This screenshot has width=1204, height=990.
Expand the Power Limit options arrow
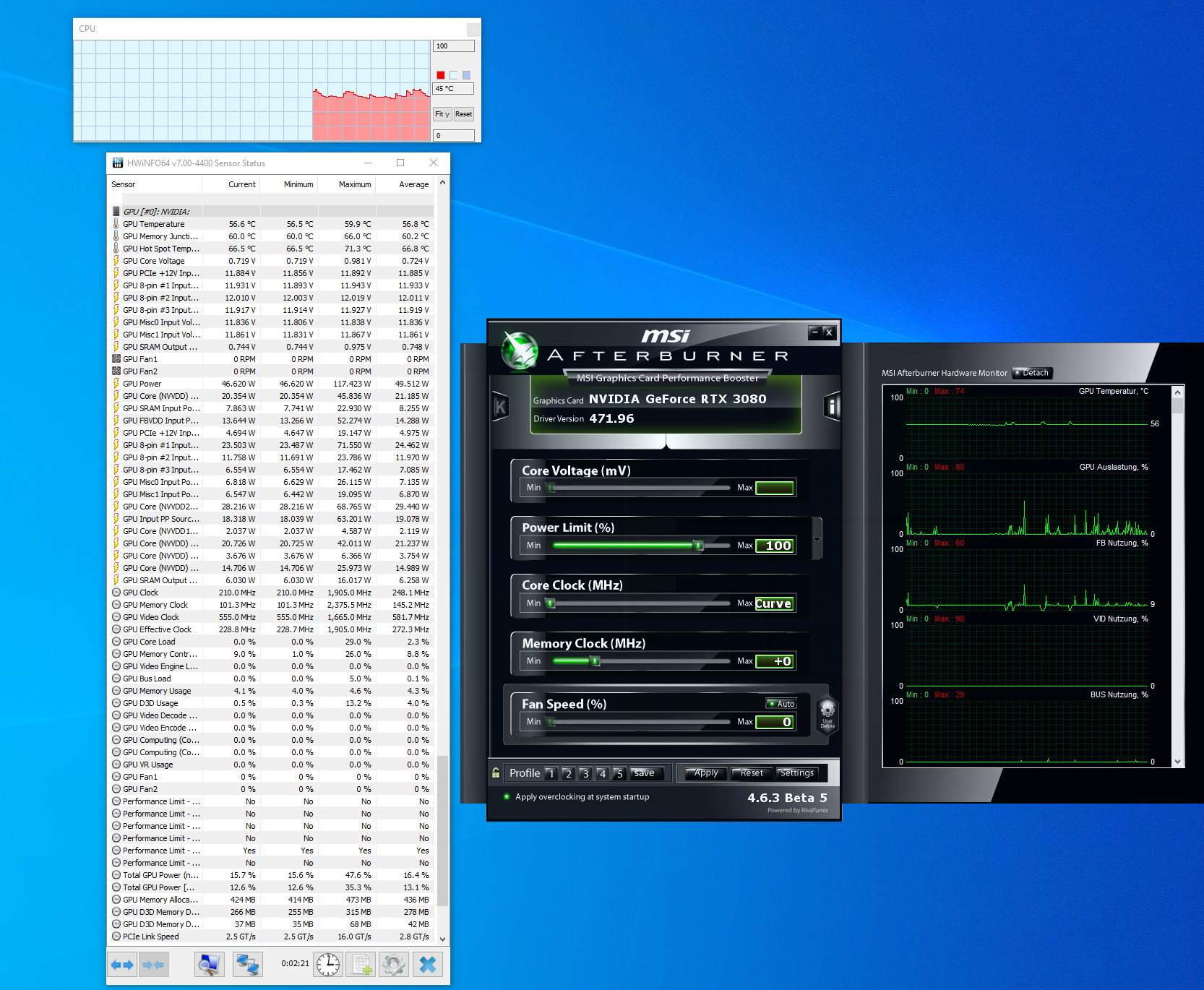coord(817,539)
